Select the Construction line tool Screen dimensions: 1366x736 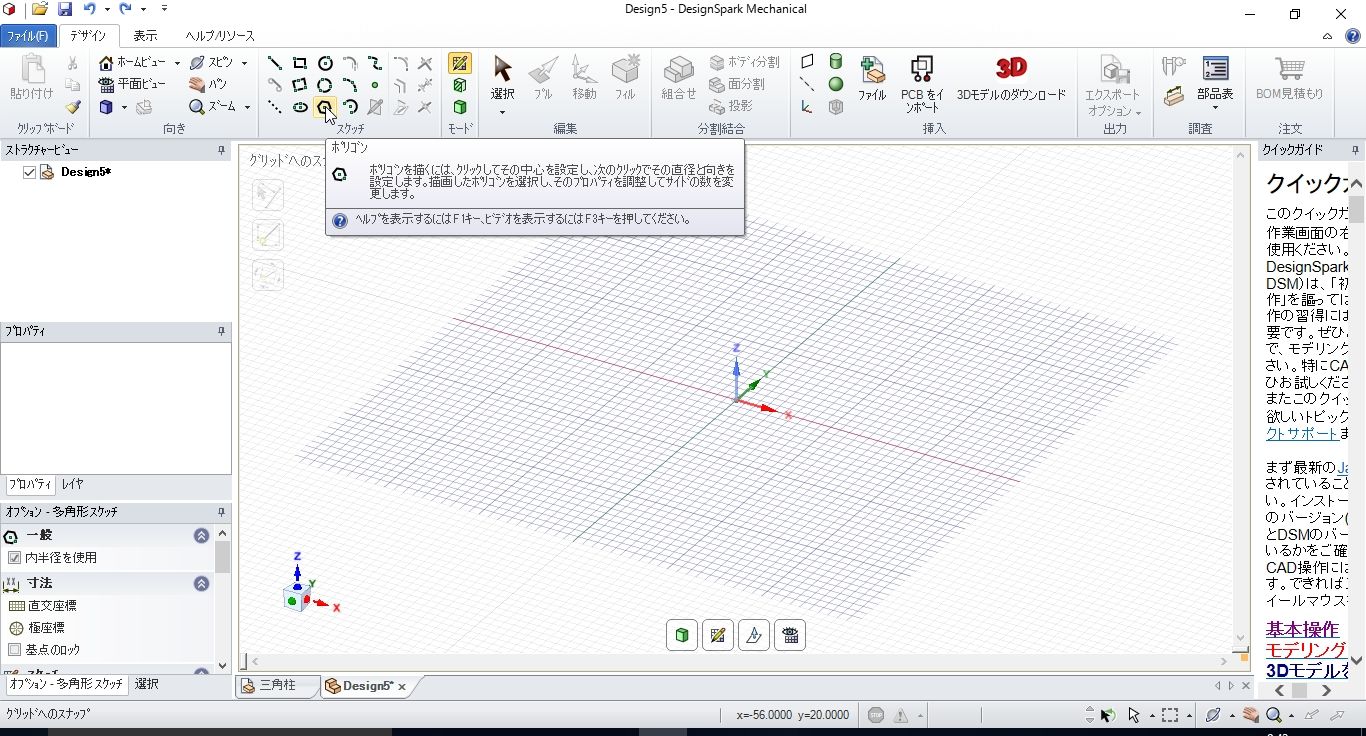click(274, 107)
